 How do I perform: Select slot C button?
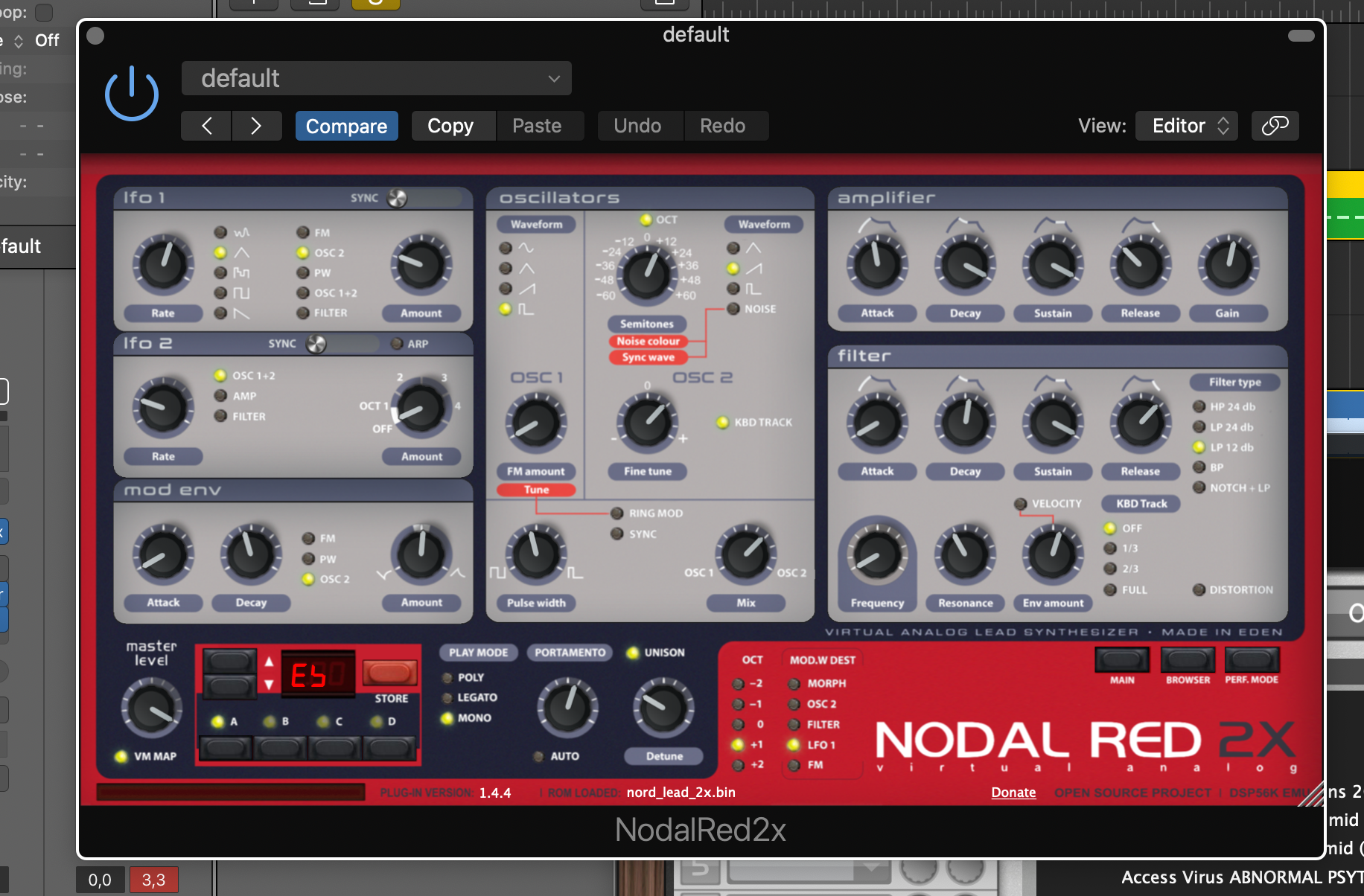coord(335,747)
